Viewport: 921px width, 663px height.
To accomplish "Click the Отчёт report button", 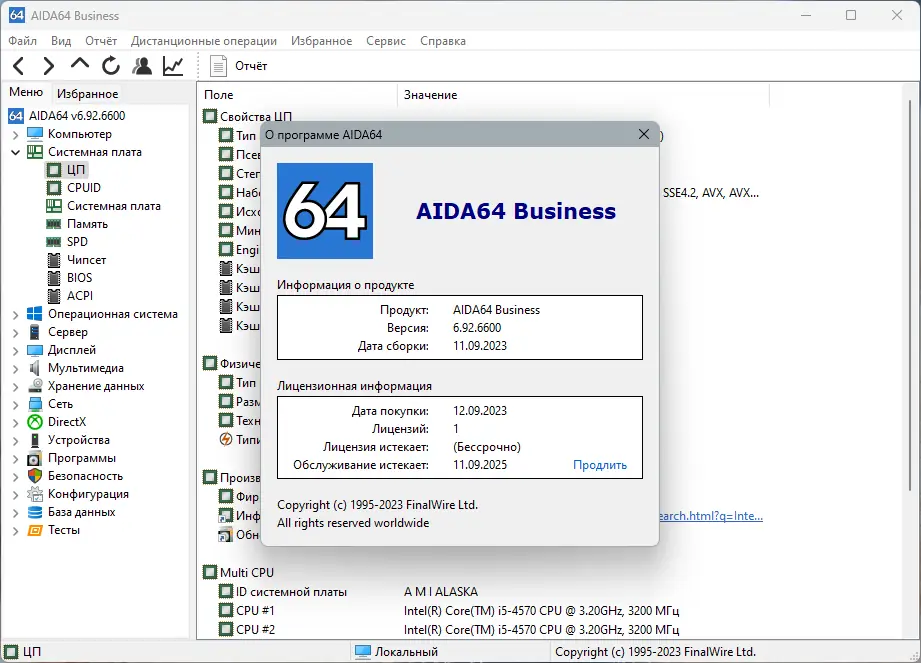I will pyautogui.click(x=237, y=64).
